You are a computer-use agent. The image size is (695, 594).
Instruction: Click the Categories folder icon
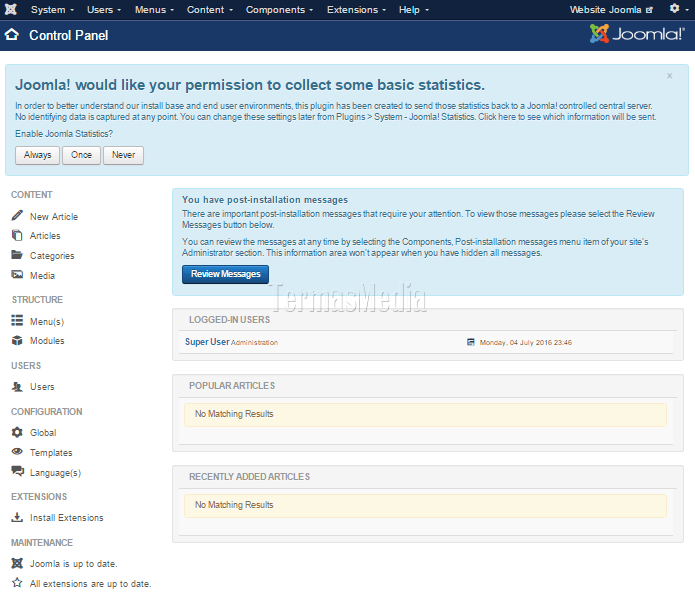pyautogui.click(x=17, y=254)
